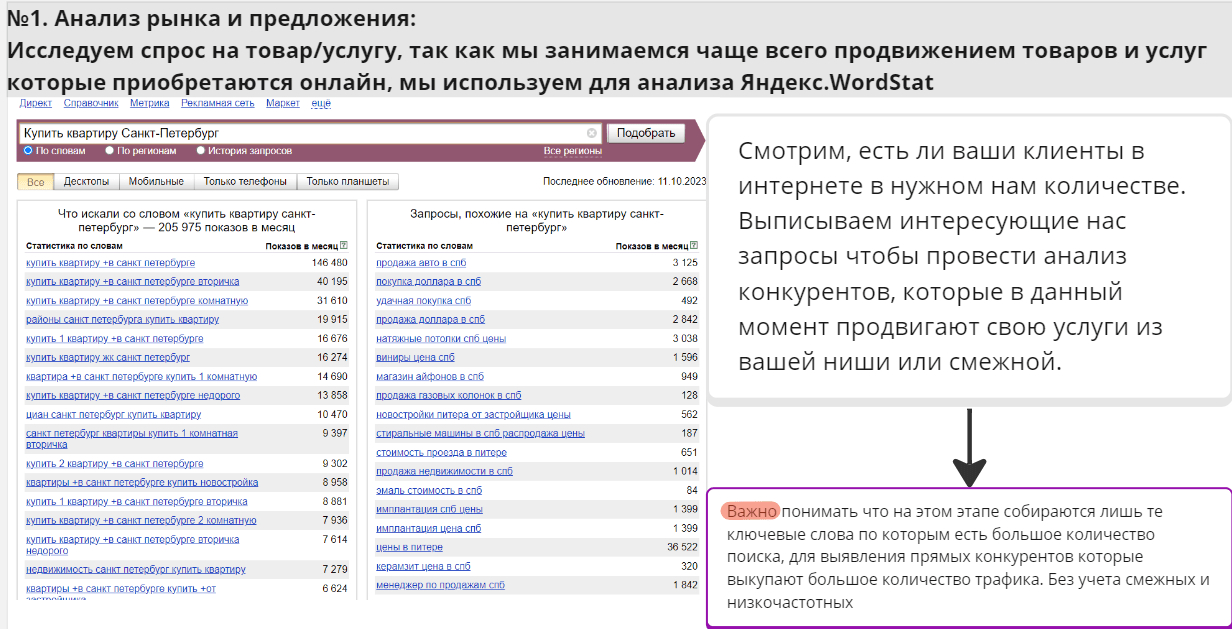This screenshot has width=1232, height=629.
Task: Click 'Последнее обновление: 11.10.2023' text
Action: click(x=625, y=182)
